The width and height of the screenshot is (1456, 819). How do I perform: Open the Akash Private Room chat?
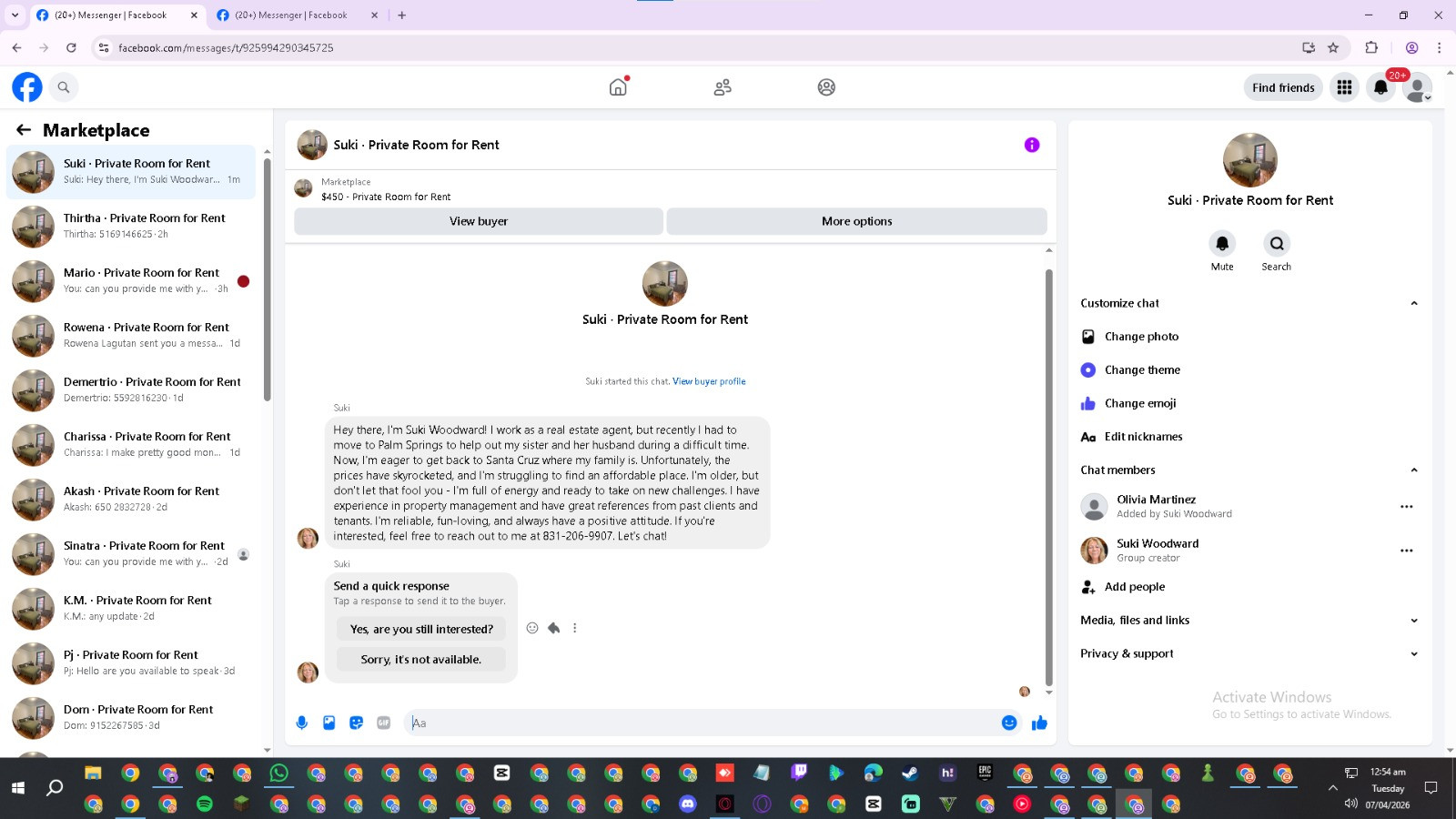[x=131, y=500]
